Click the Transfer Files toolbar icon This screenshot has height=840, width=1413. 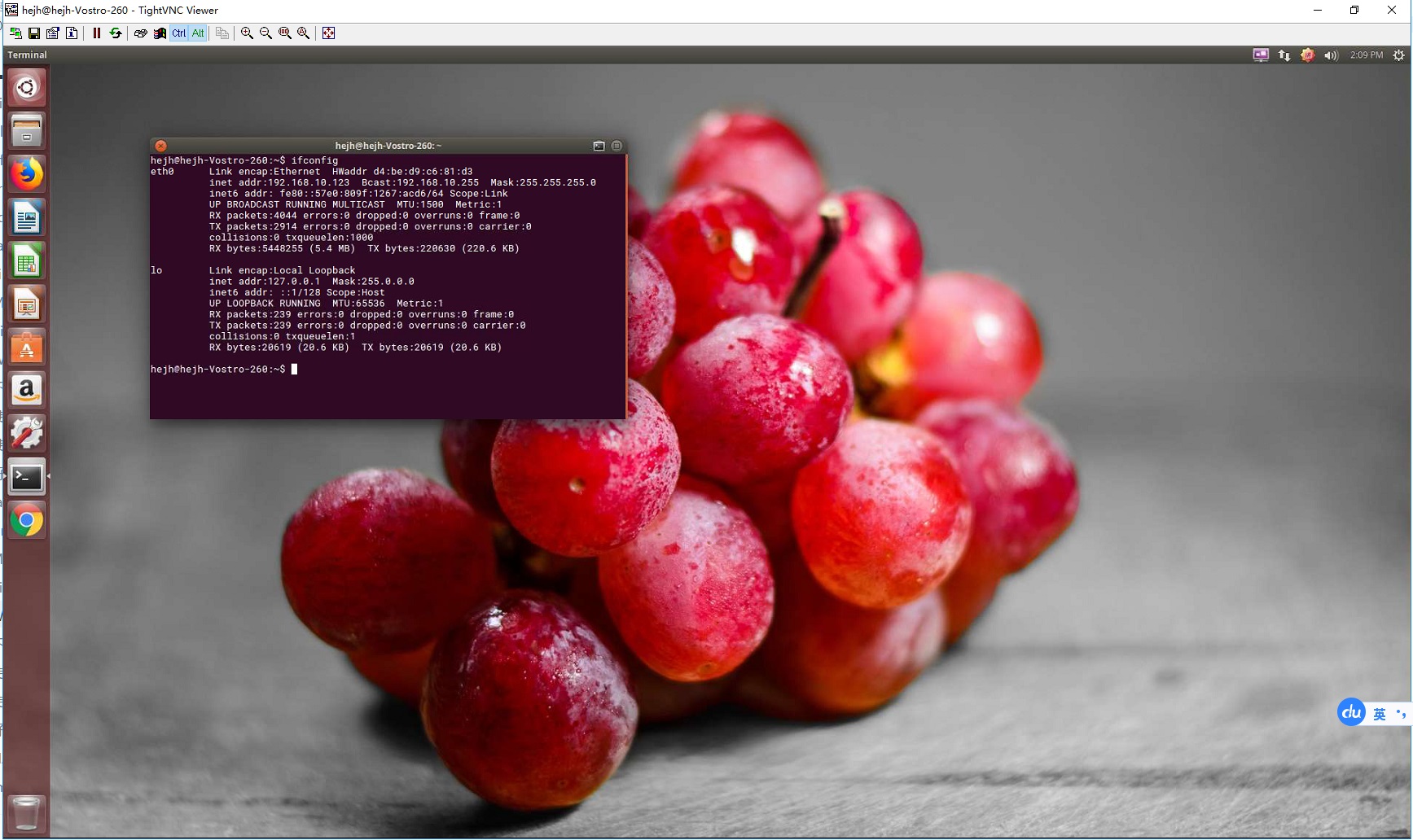222,33
